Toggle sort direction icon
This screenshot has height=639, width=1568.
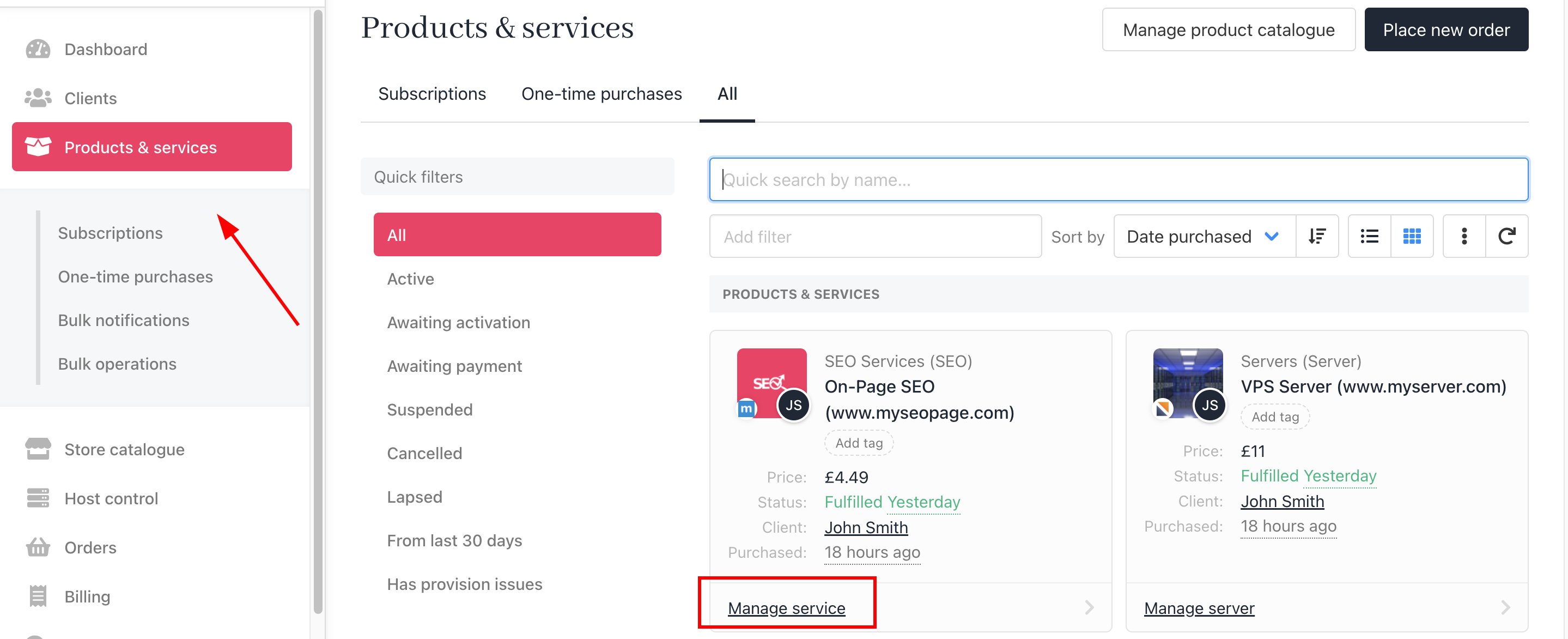[x=1317, y=236]
